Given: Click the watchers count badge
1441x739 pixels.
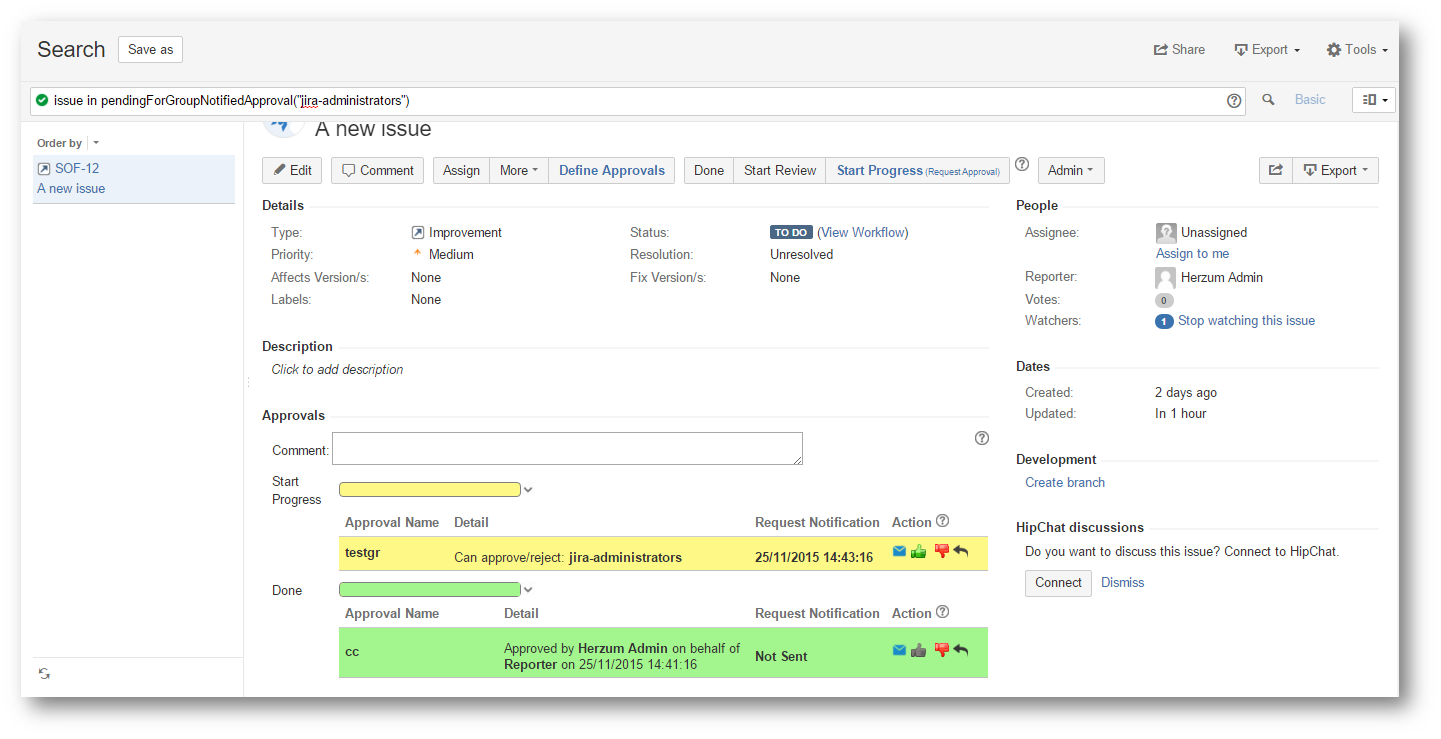Looking at the screenshot, I should [1164, 321].
